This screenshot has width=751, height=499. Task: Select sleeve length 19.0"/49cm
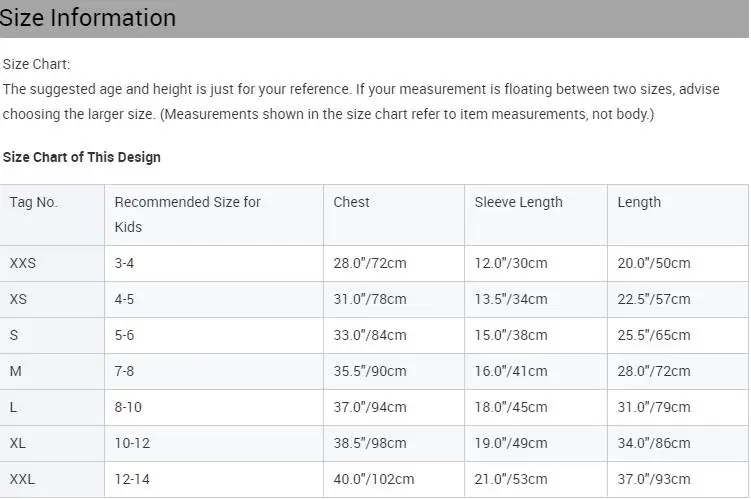[511, 444]
